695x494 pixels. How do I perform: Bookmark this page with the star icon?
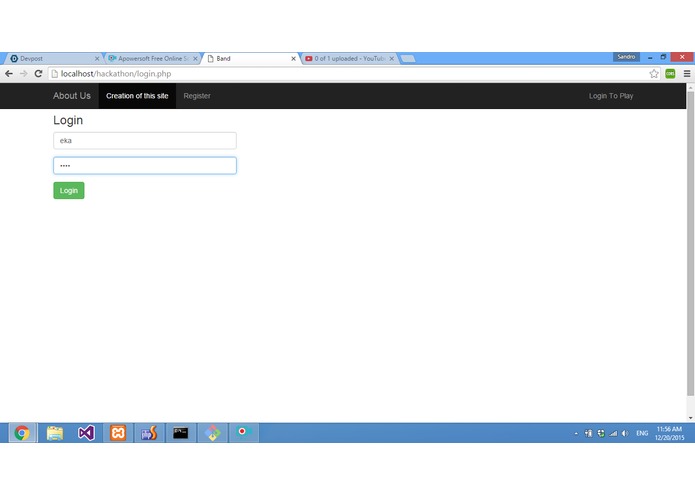coord(654,74)
